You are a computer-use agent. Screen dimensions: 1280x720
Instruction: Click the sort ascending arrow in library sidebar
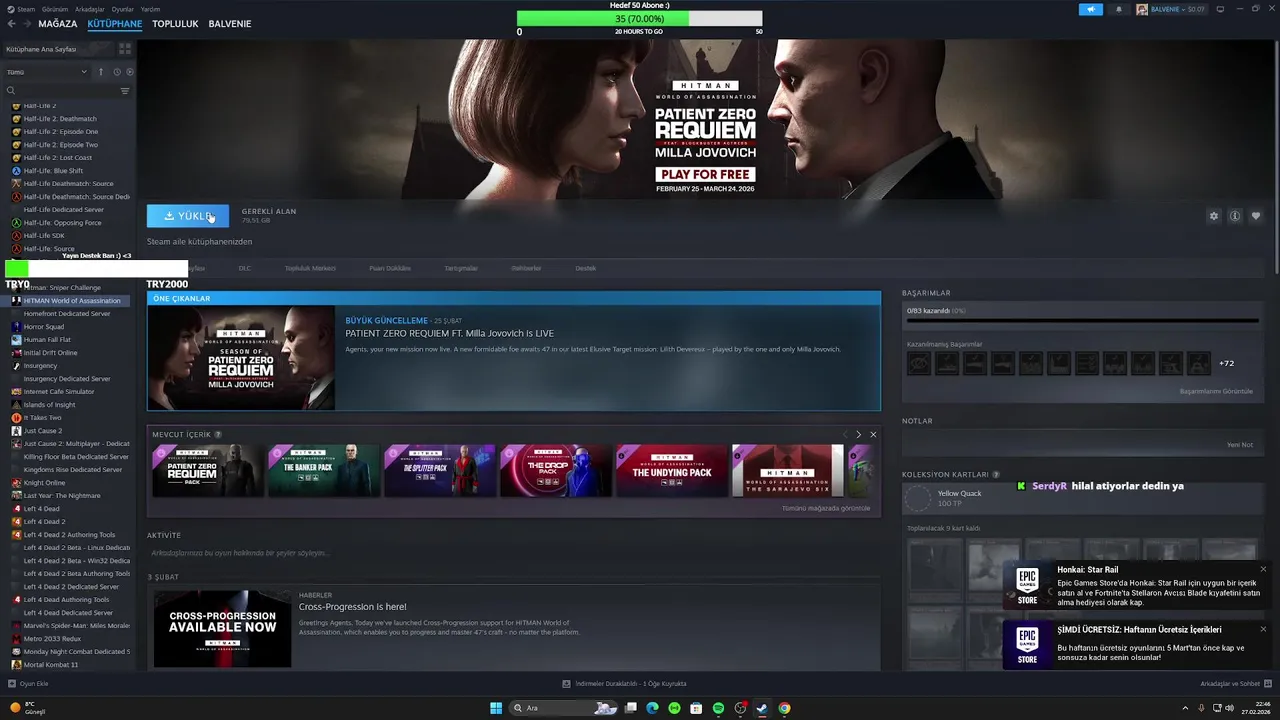[100, 72]
